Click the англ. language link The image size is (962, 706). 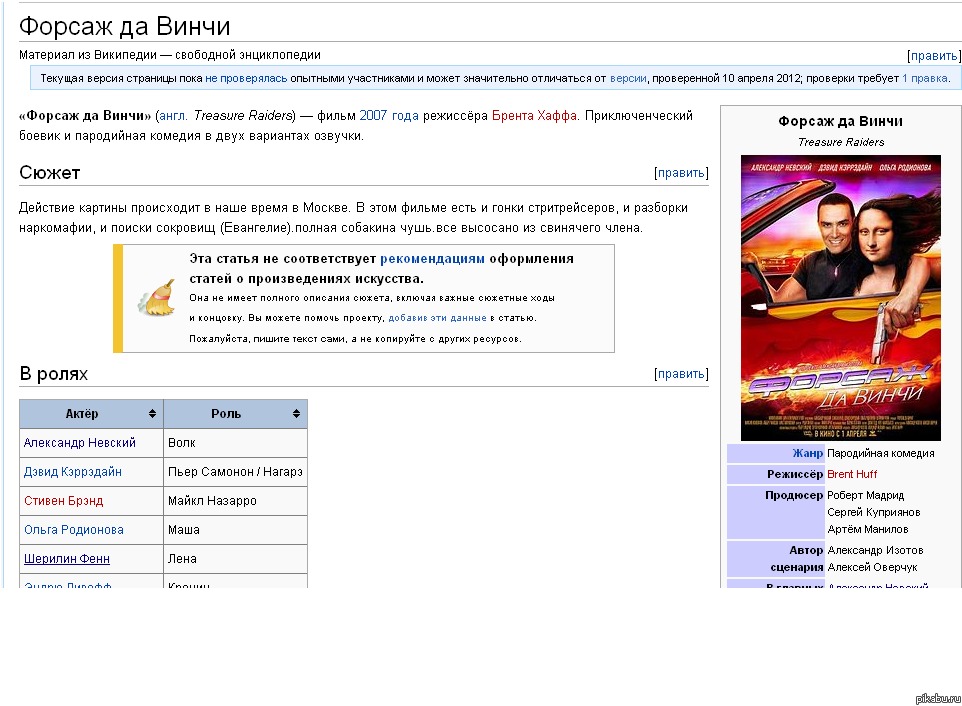point(173,116)
